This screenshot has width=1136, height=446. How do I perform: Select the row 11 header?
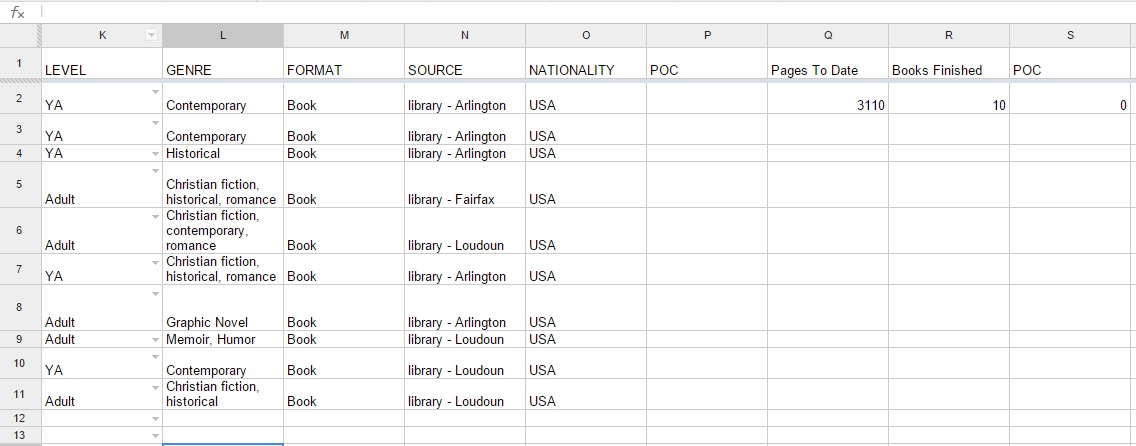point(19,393)
